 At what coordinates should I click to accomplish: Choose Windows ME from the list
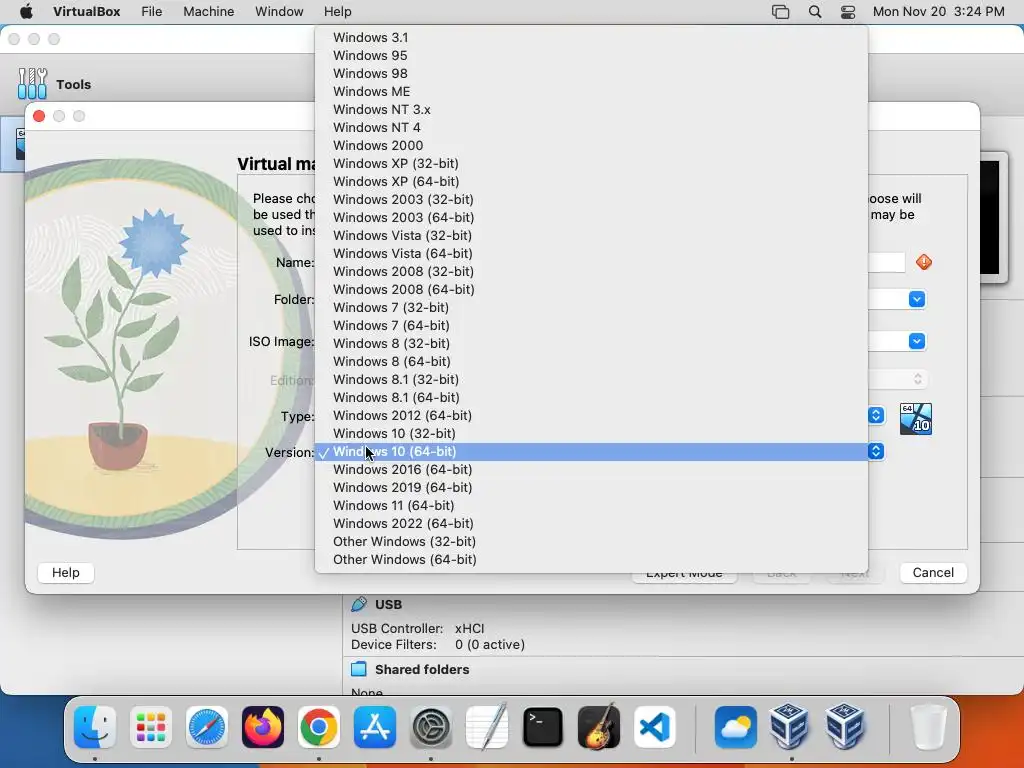(591, 91)
